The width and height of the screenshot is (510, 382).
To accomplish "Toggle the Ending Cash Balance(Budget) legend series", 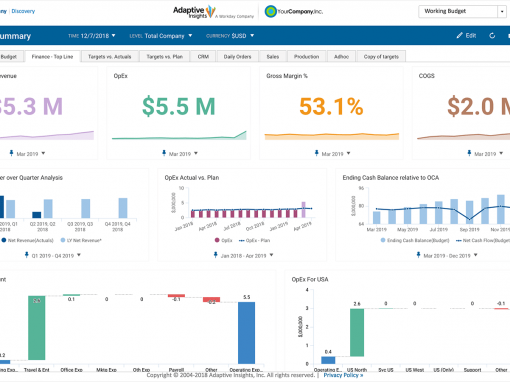I will click(415, 240).
